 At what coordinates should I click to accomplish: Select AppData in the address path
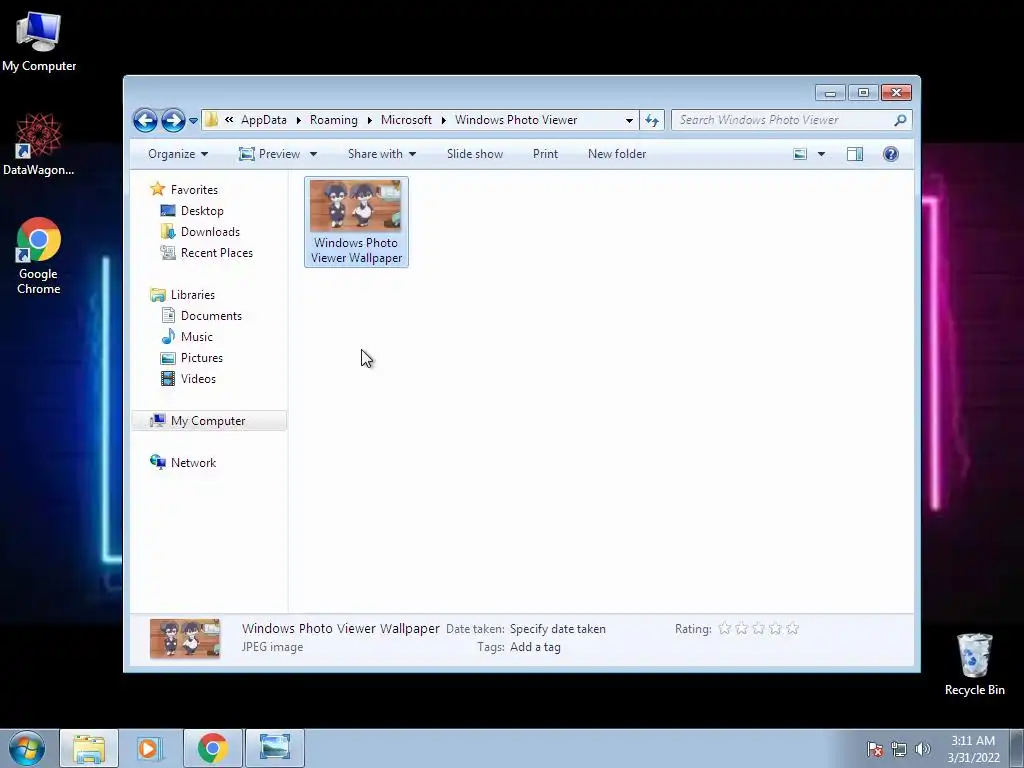264,120
